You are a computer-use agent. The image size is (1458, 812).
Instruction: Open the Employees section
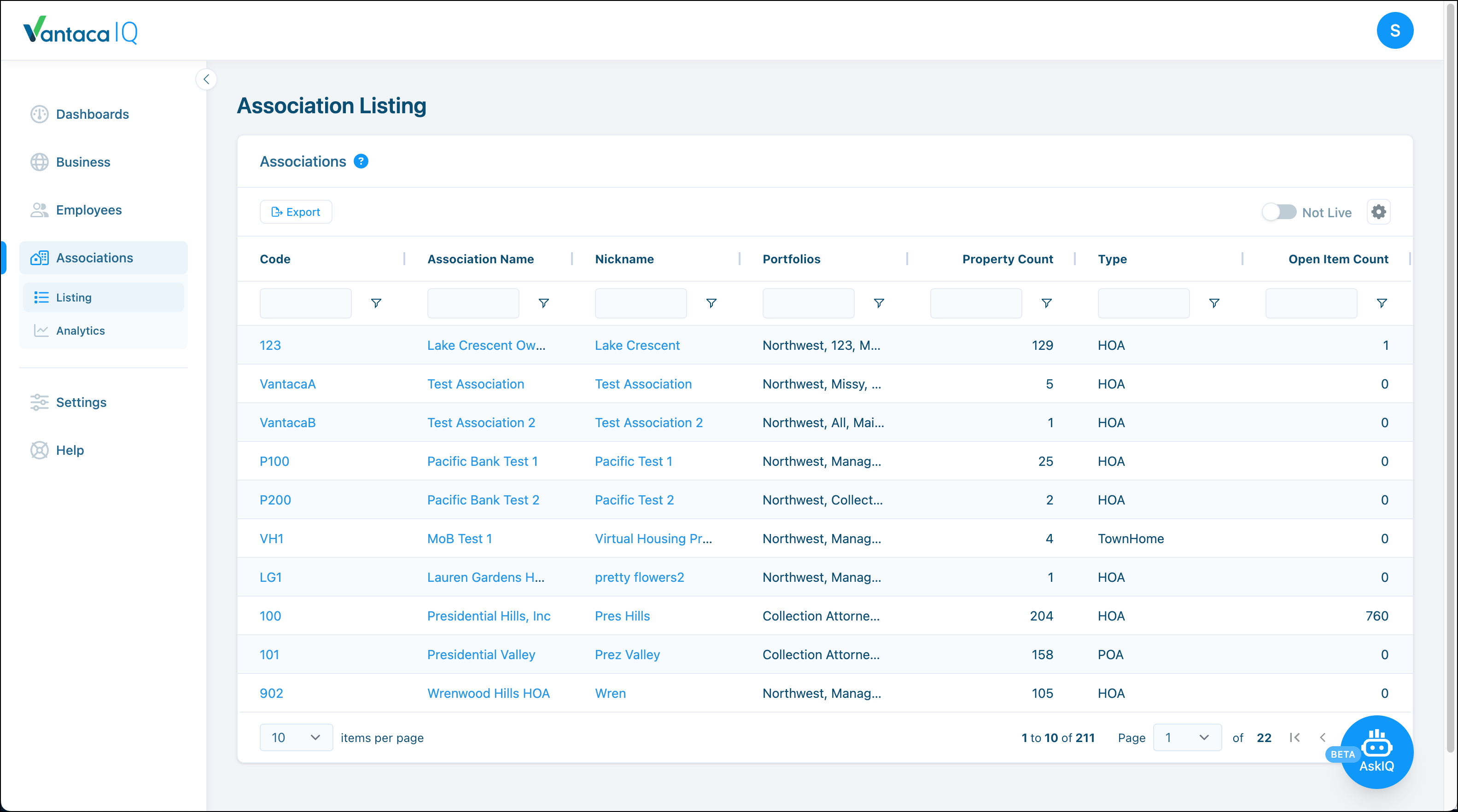click(x=89, y=209)
